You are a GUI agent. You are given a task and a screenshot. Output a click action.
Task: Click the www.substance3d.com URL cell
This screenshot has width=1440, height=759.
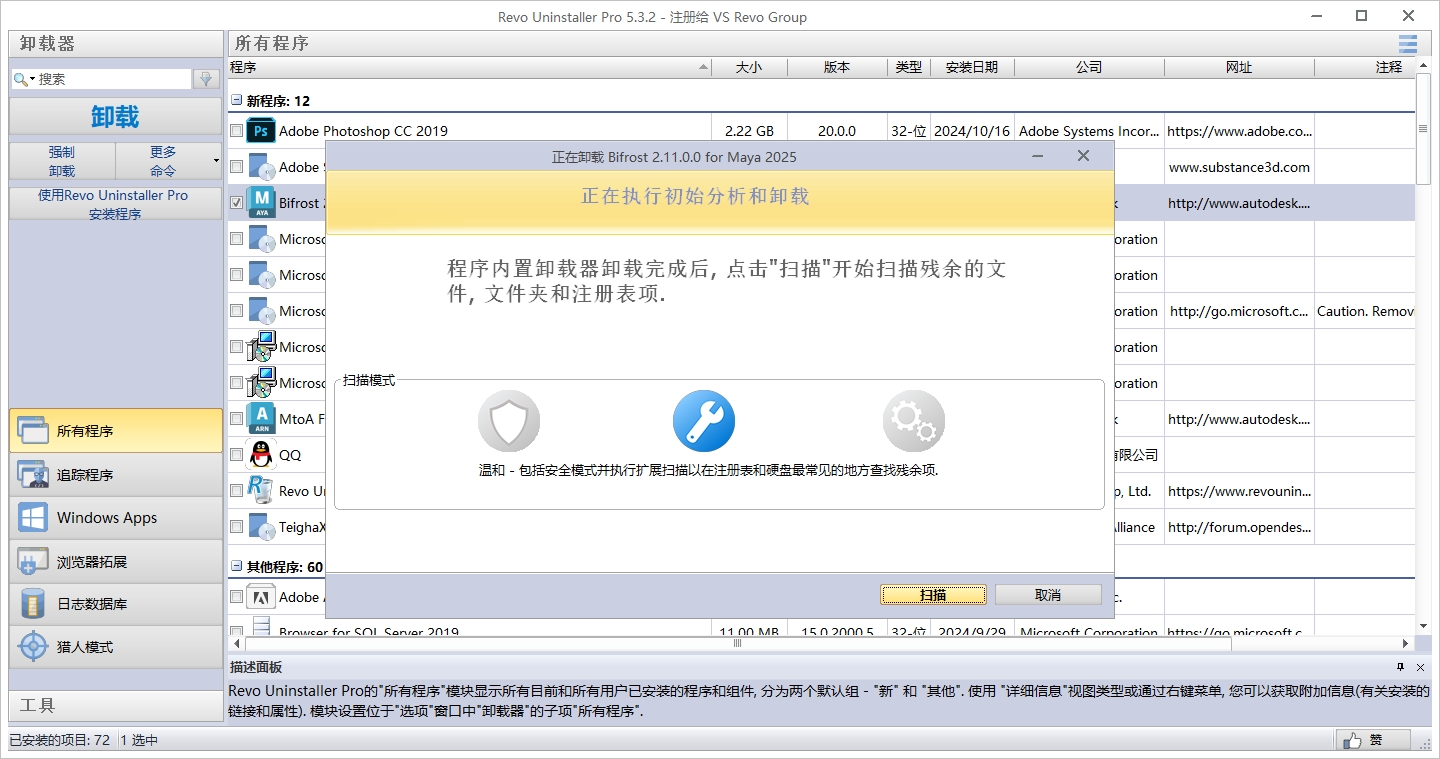(1239, 167)
